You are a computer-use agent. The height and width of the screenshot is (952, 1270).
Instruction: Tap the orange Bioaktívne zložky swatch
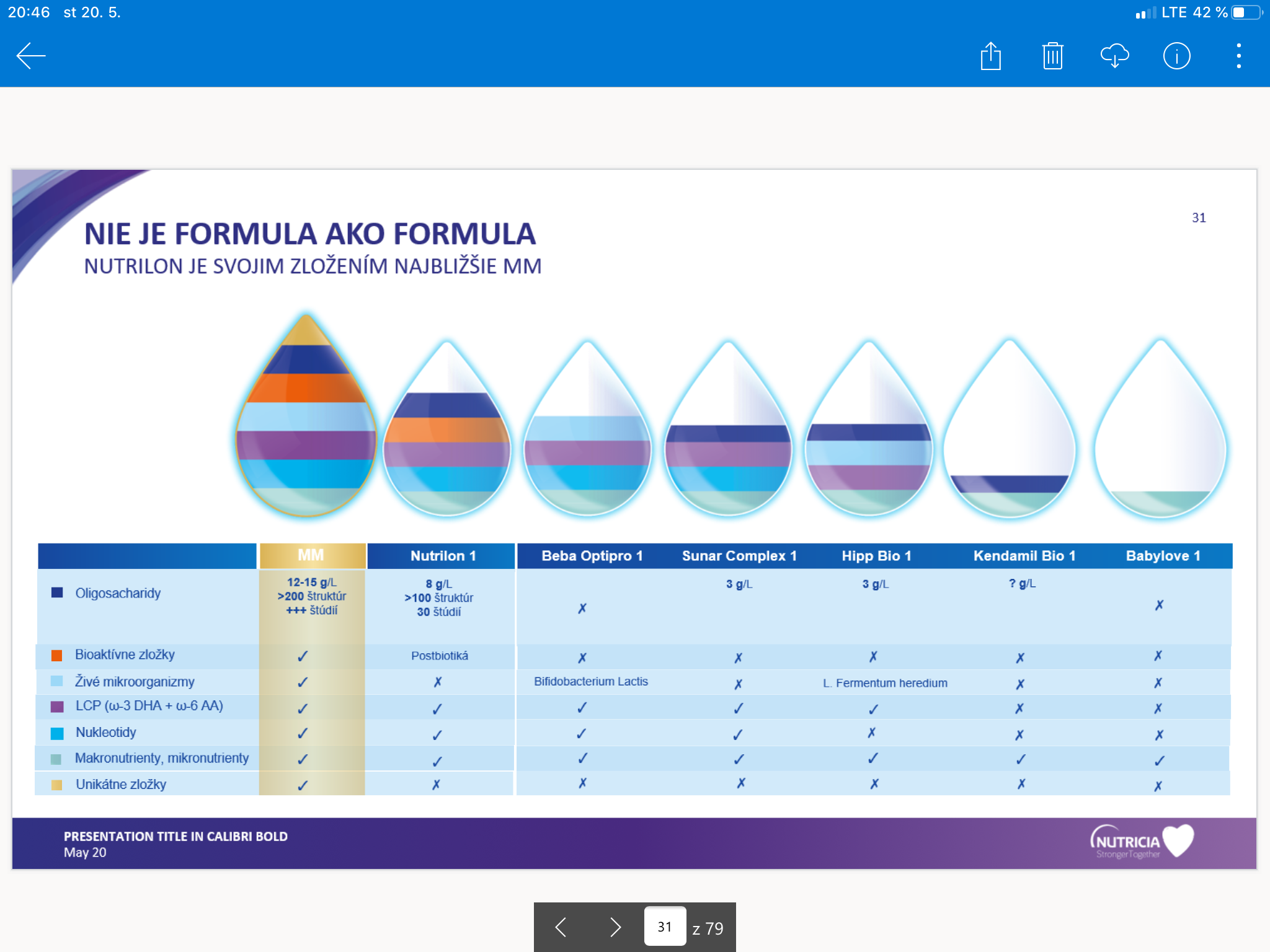56,656
